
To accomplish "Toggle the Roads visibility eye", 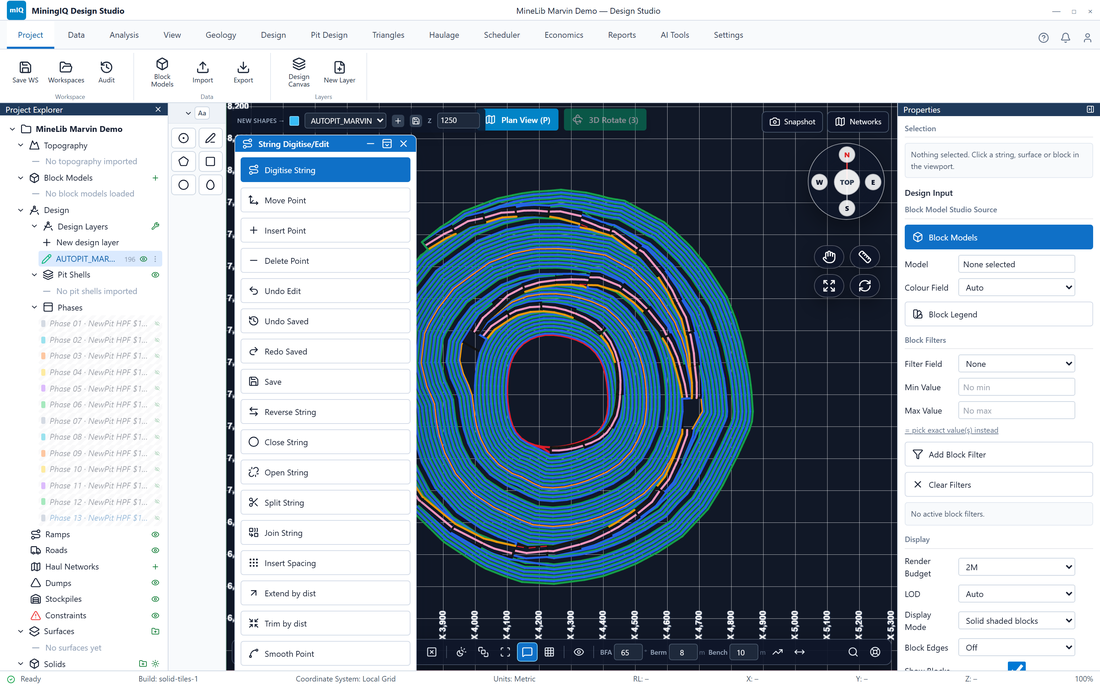I will [x=156, y=551].
